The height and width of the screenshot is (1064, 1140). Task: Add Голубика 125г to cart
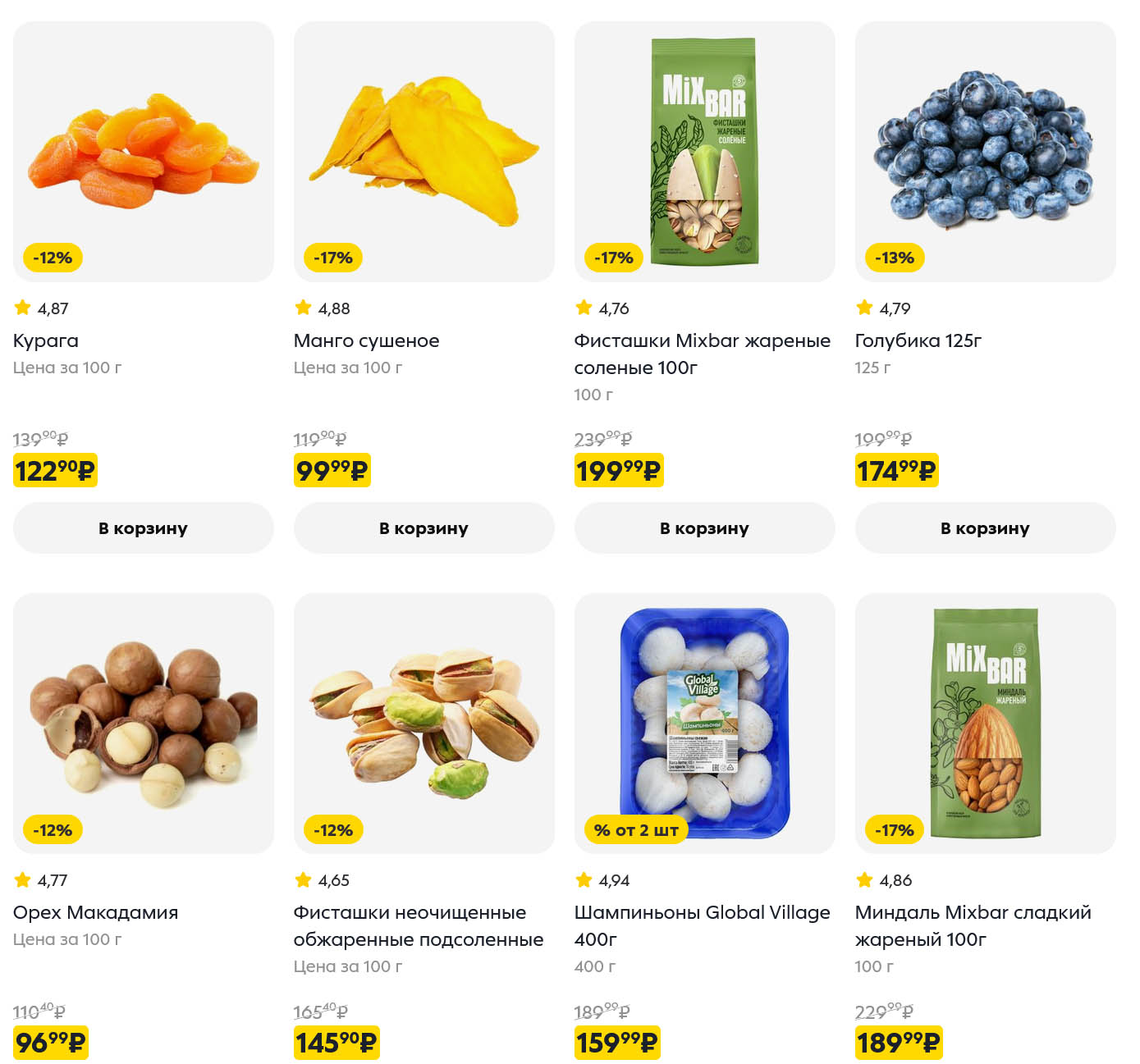(985, 528)
